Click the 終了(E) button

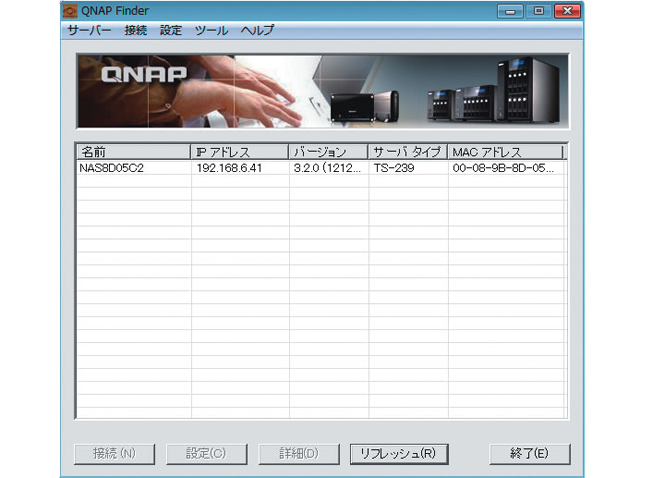pos(529,454)
